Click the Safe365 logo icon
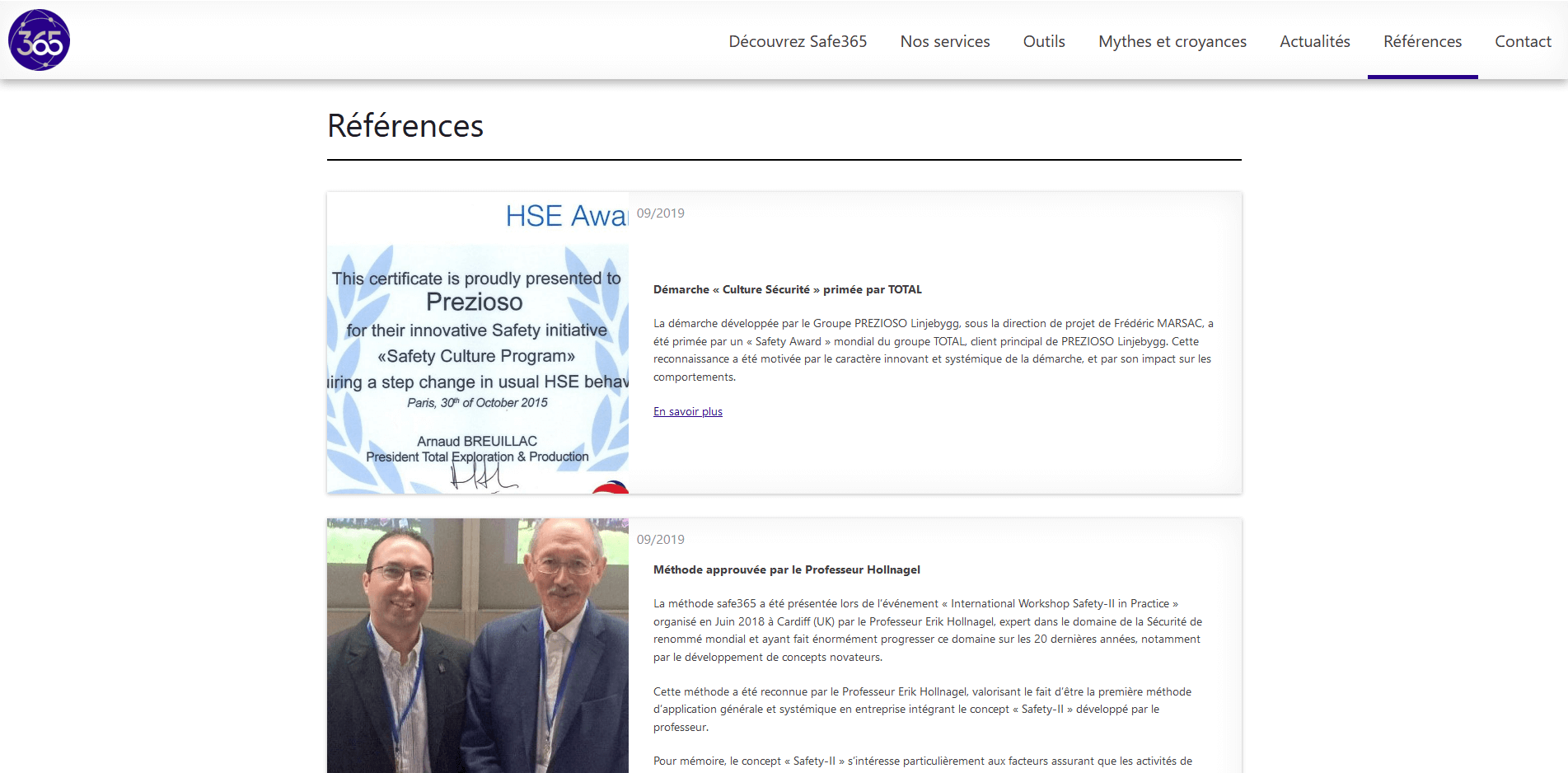This screenshot has width=1568, height=773. (x=39, y=40)
